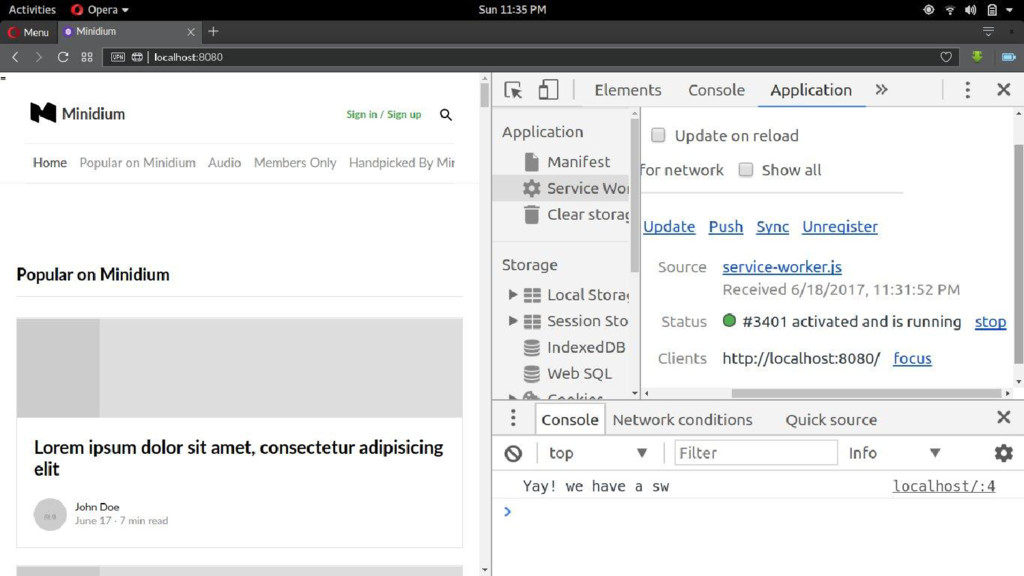Expand the Local Storage tree item
The width and height of the screenshot is (1024, 576).
pyautogui.click(x=513, y=295)
